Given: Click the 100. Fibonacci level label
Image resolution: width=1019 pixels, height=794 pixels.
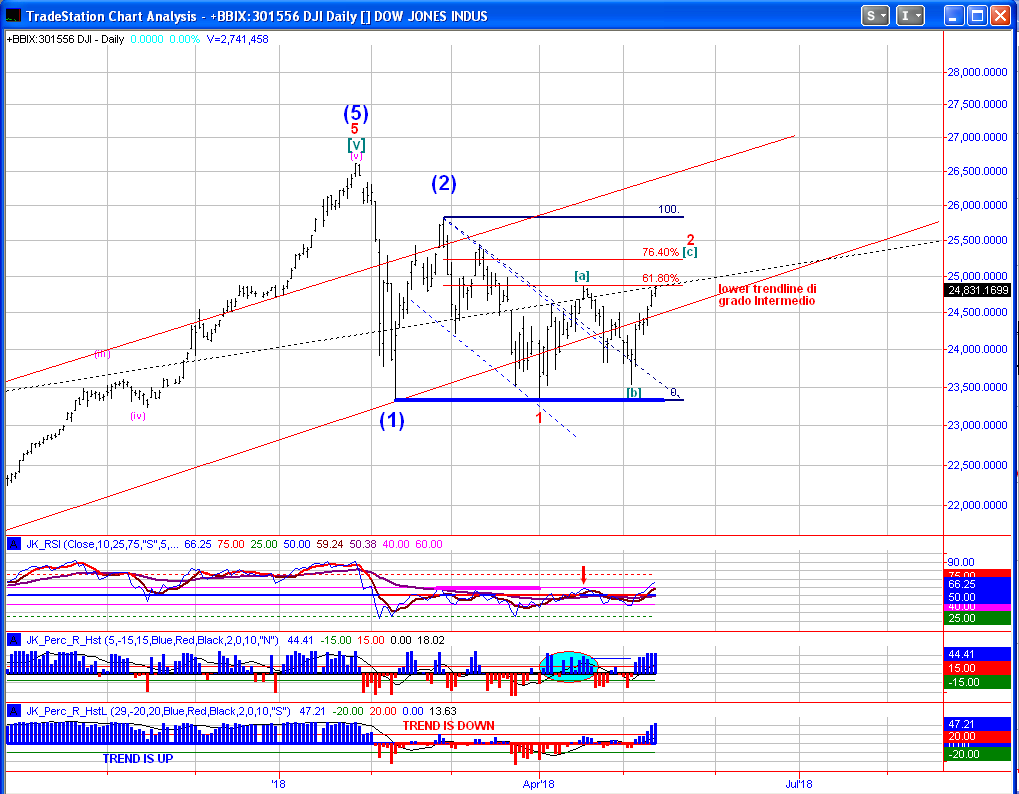Looking at the screenshot, I should [669, 209].
